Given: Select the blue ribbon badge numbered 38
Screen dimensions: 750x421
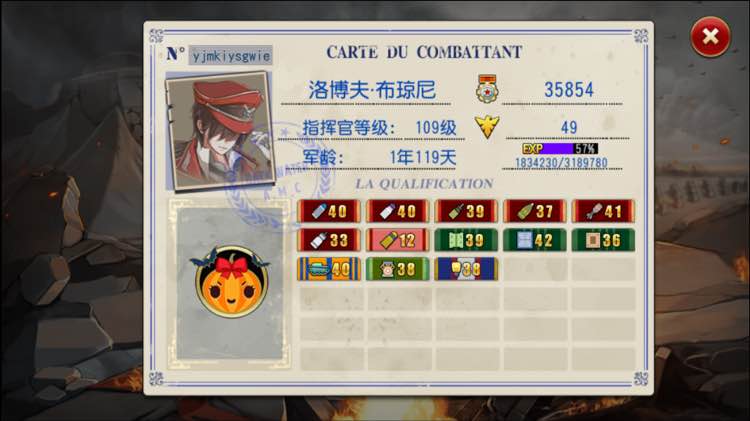Looking at the screenshot, I should click(x=466, y=269).
